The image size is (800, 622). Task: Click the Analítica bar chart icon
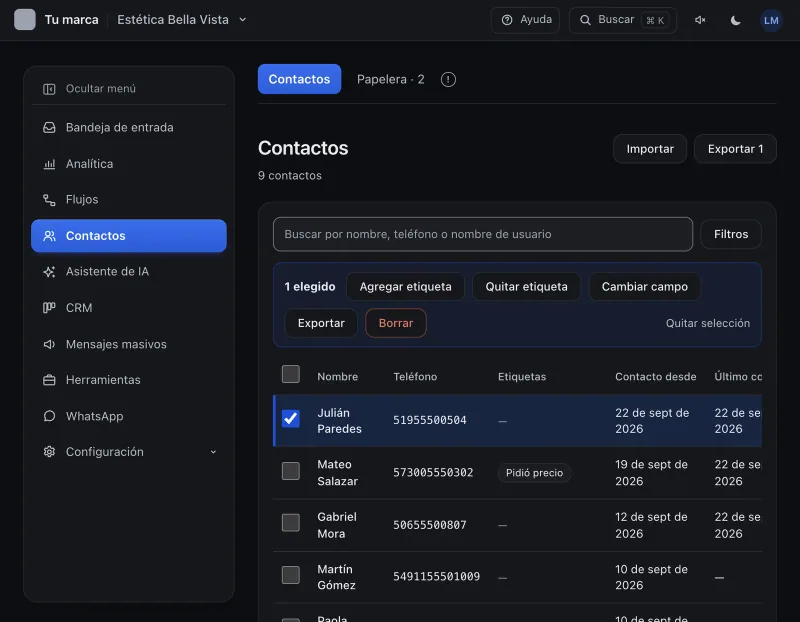tap(49, 164)
